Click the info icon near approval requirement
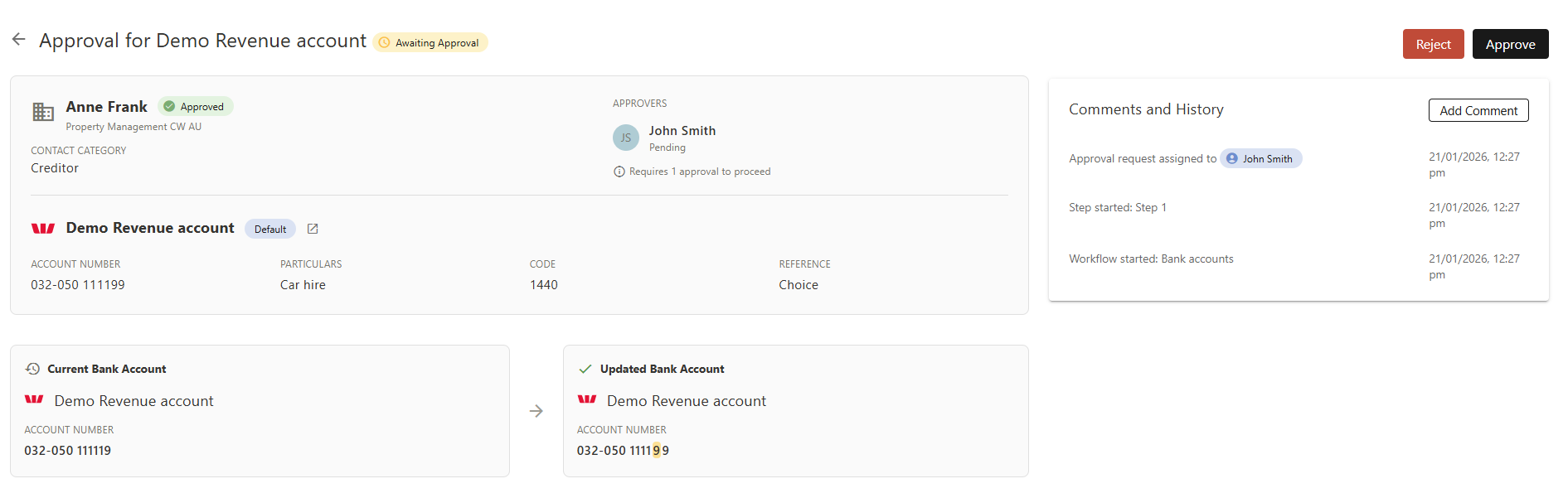The height and width of the screenshot is (498, 1568). pos(619,172)
